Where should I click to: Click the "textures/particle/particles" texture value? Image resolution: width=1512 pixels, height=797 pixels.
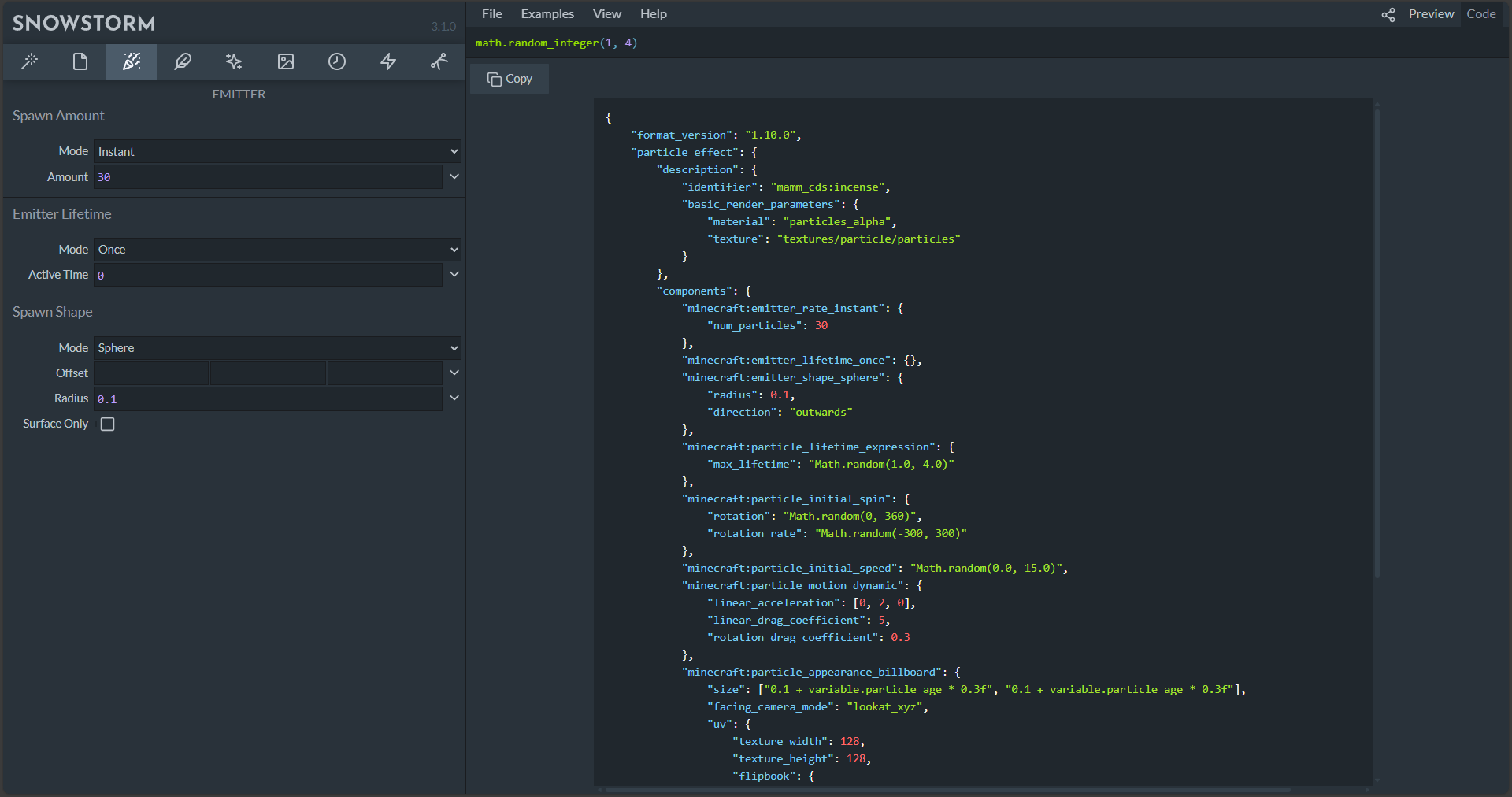(x=869, y=239)
